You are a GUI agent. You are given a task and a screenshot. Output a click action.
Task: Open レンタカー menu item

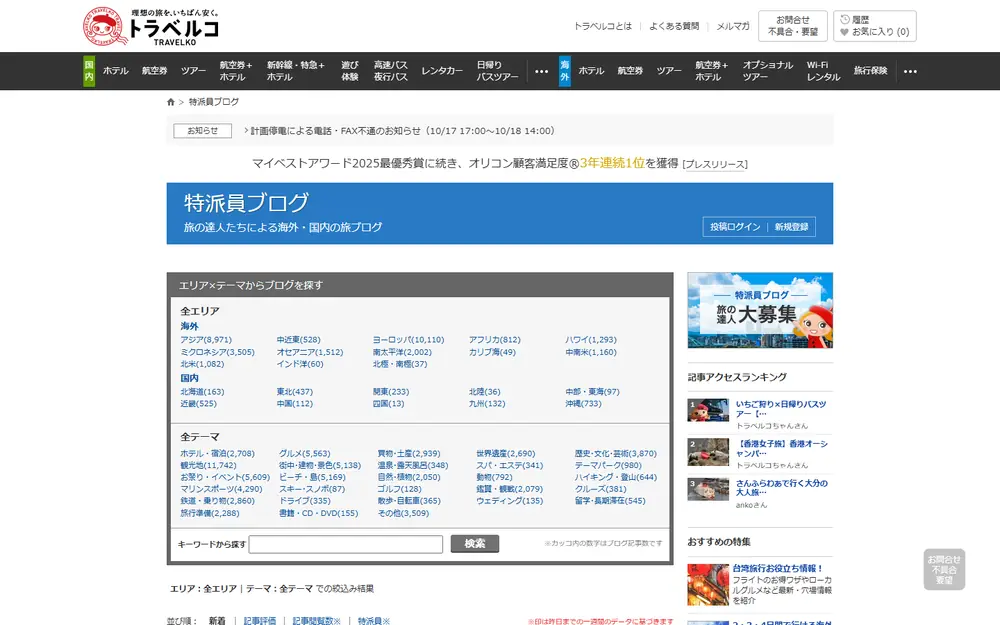click(442, 71)
